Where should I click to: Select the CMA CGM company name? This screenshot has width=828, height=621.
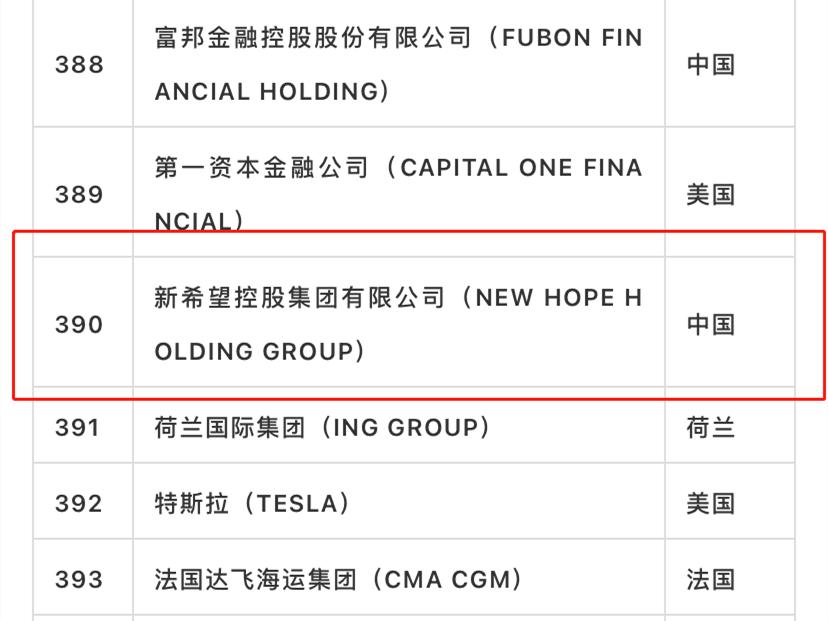[x=338, y=579]
